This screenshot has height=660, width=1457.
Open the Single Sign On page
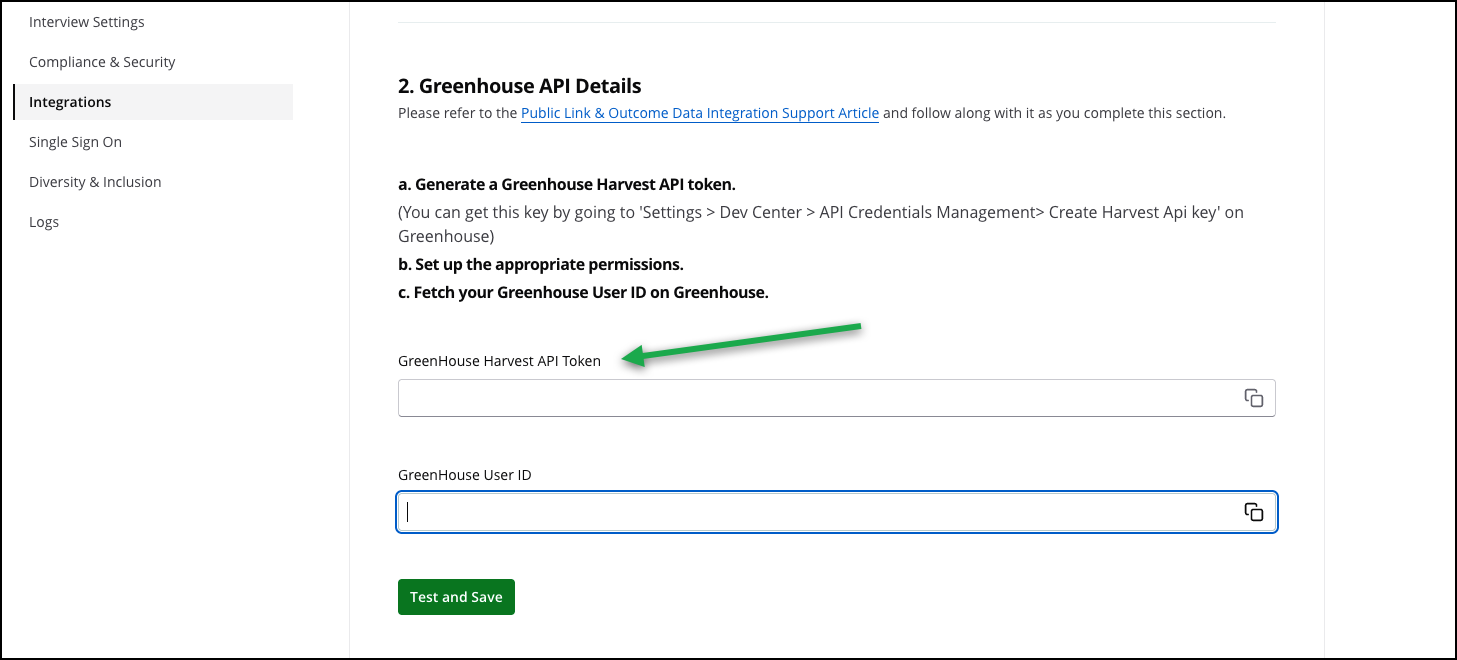pos(75,142)
